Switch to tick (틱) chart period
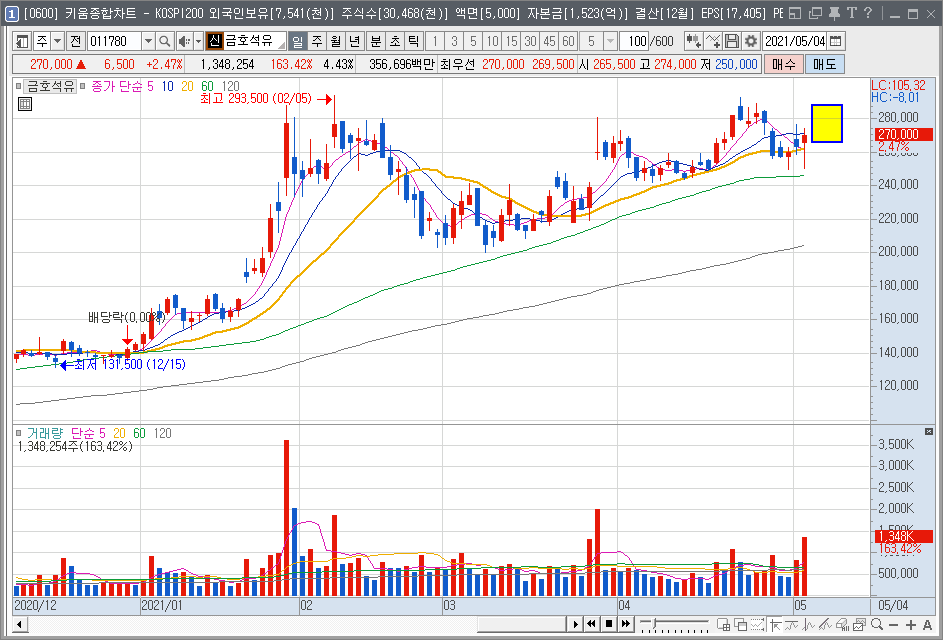 (x=414, y=42)
